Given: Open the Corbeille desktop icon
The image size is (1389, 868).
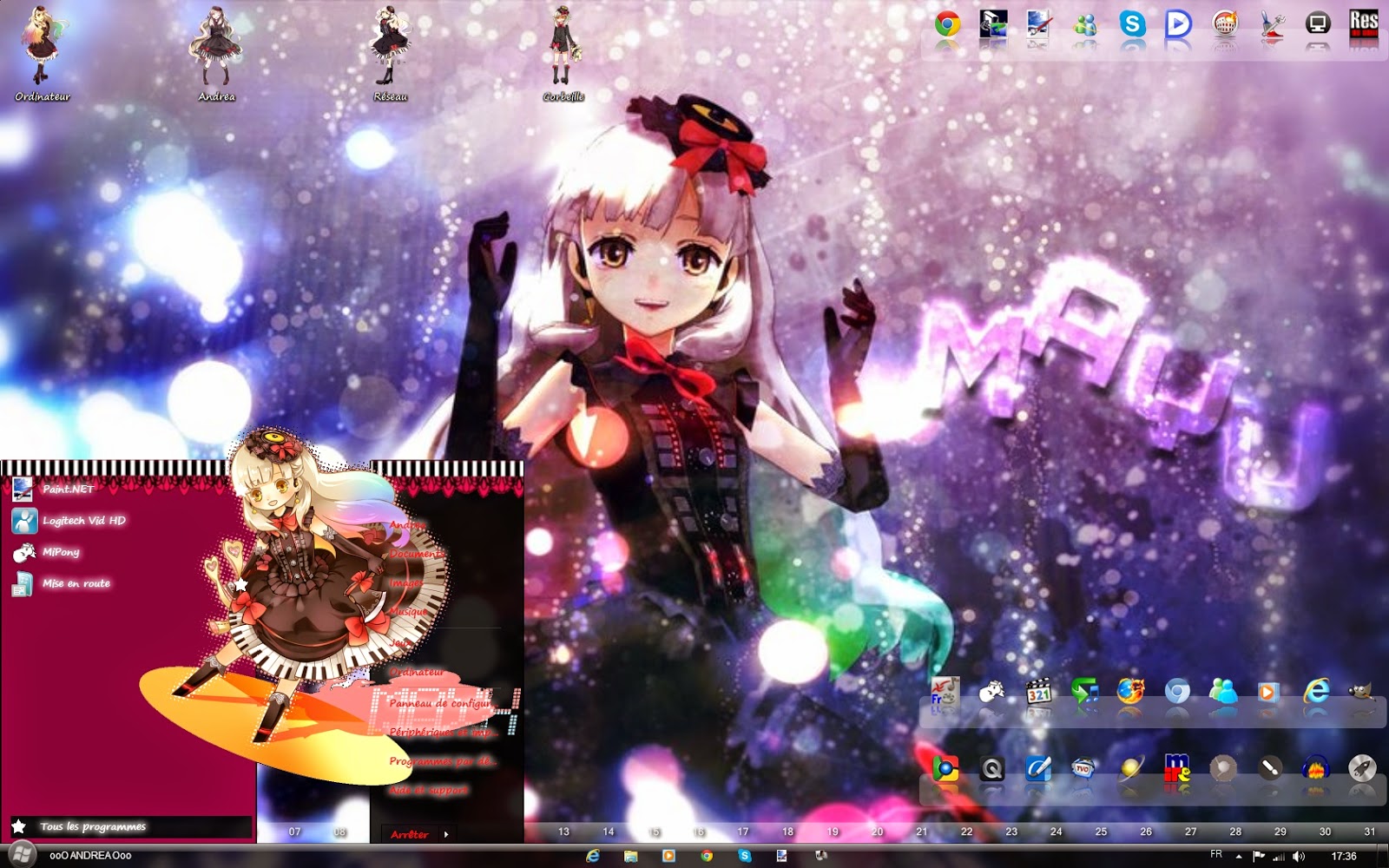Looking at the screenshot, I should pos(563,48).
